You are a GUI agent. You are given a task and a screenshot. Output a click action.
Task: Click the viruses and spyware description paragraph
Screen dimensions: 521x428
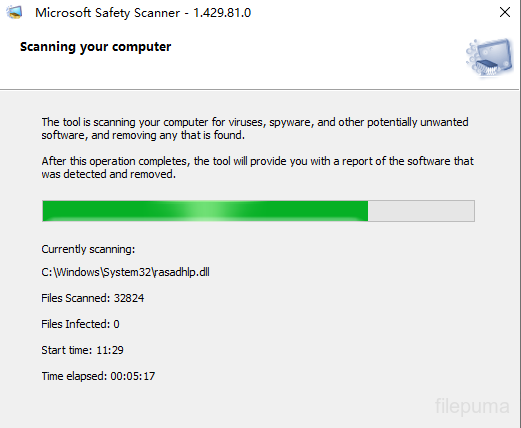(x=255, y=128)
